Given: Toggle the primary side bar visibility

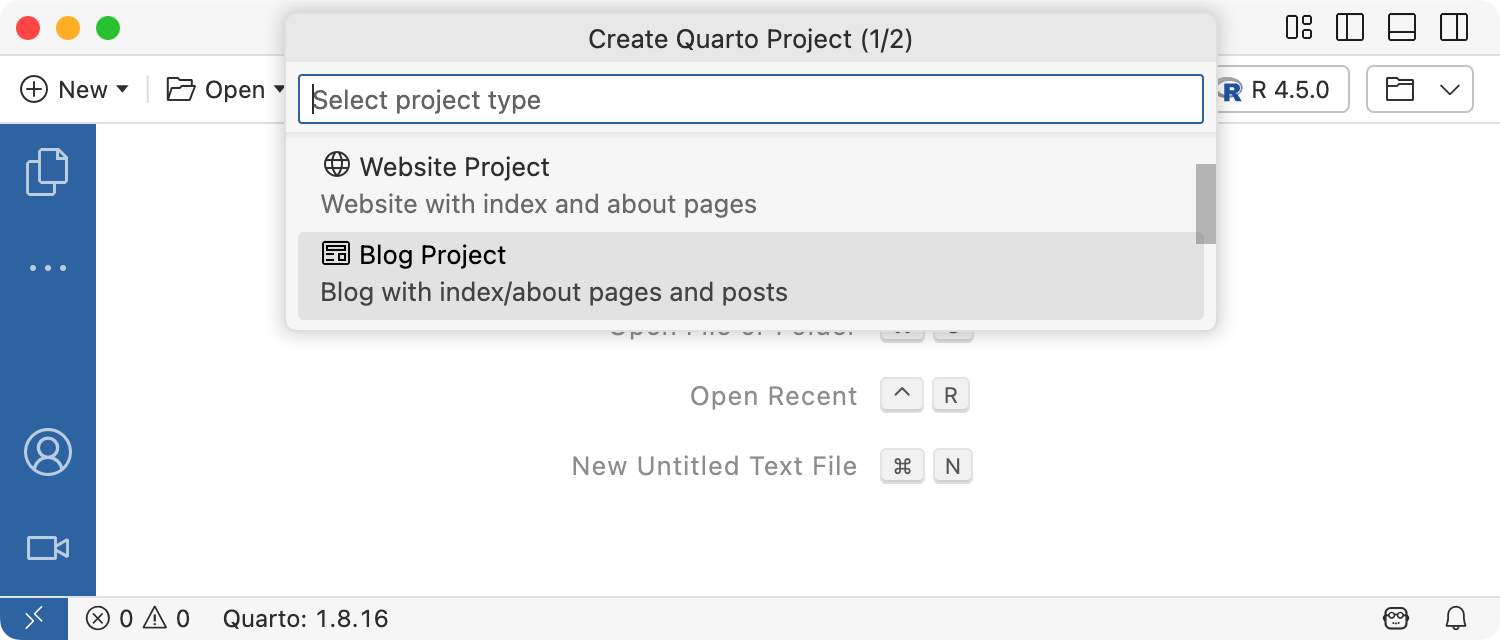Looking at the screenshot, I should tap(1350, 28).
